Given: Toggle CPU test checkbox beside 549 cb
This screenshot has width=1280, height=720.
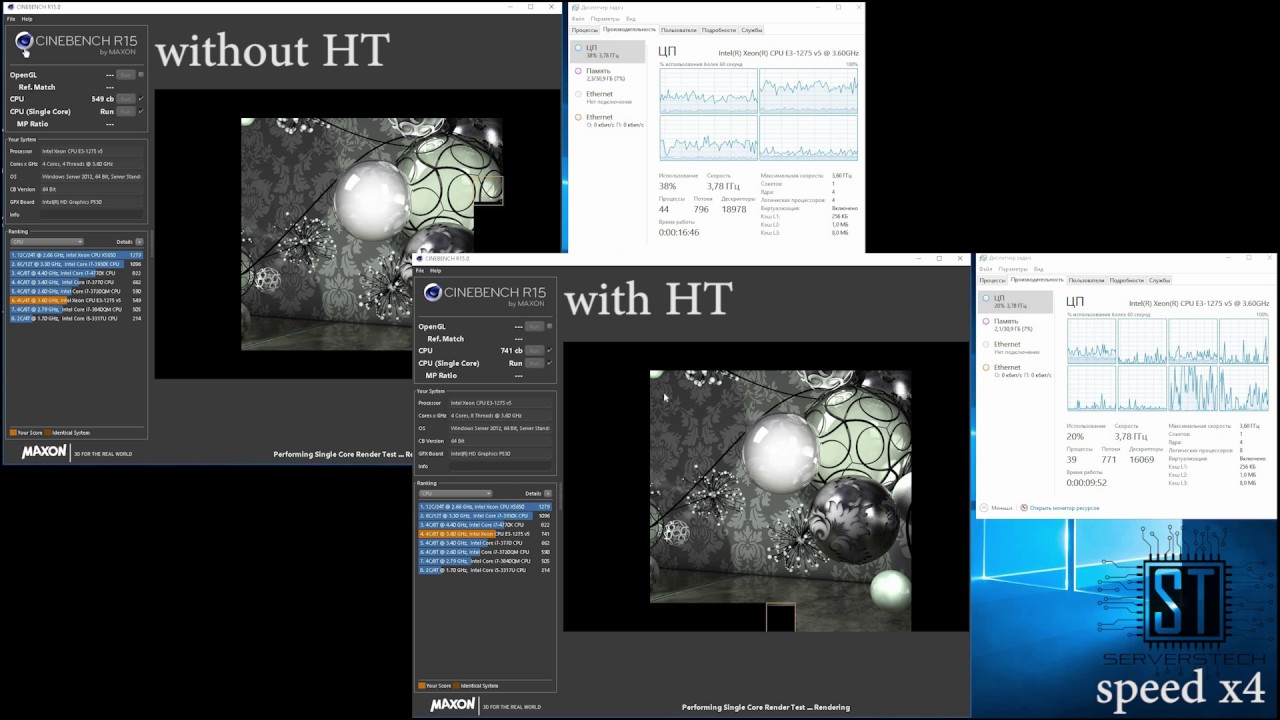Looking at the screenshot, I should pyautogui.click(x=141, y=99).
